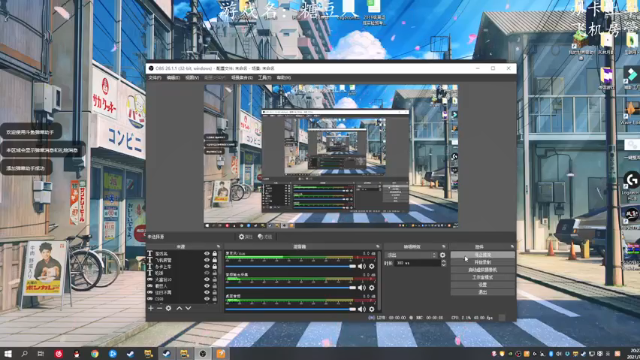Move the selected source down with the arrow icon

(x=188, y=308)
